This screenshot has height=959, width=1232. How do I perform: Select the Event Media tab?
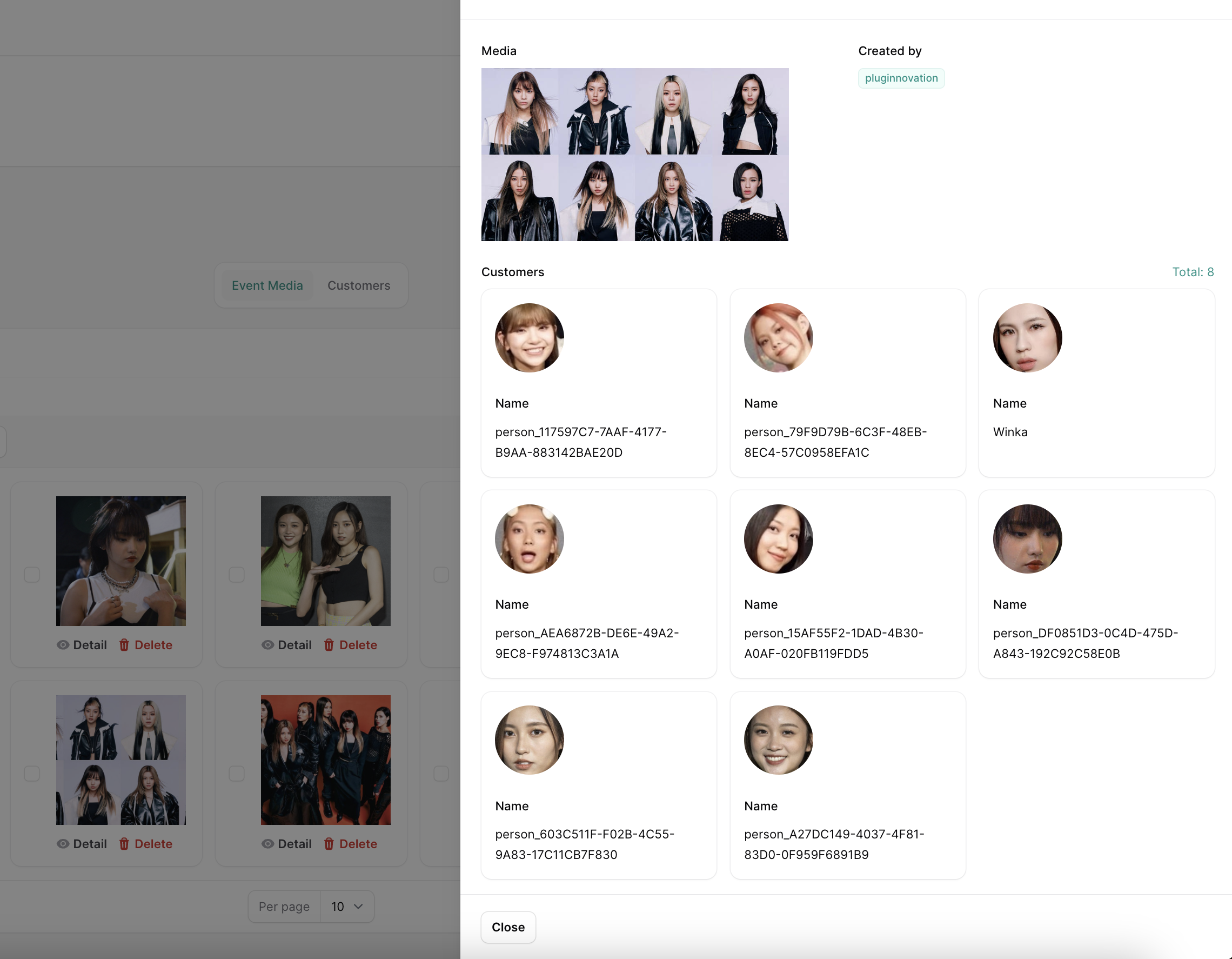tap(267, 285)
